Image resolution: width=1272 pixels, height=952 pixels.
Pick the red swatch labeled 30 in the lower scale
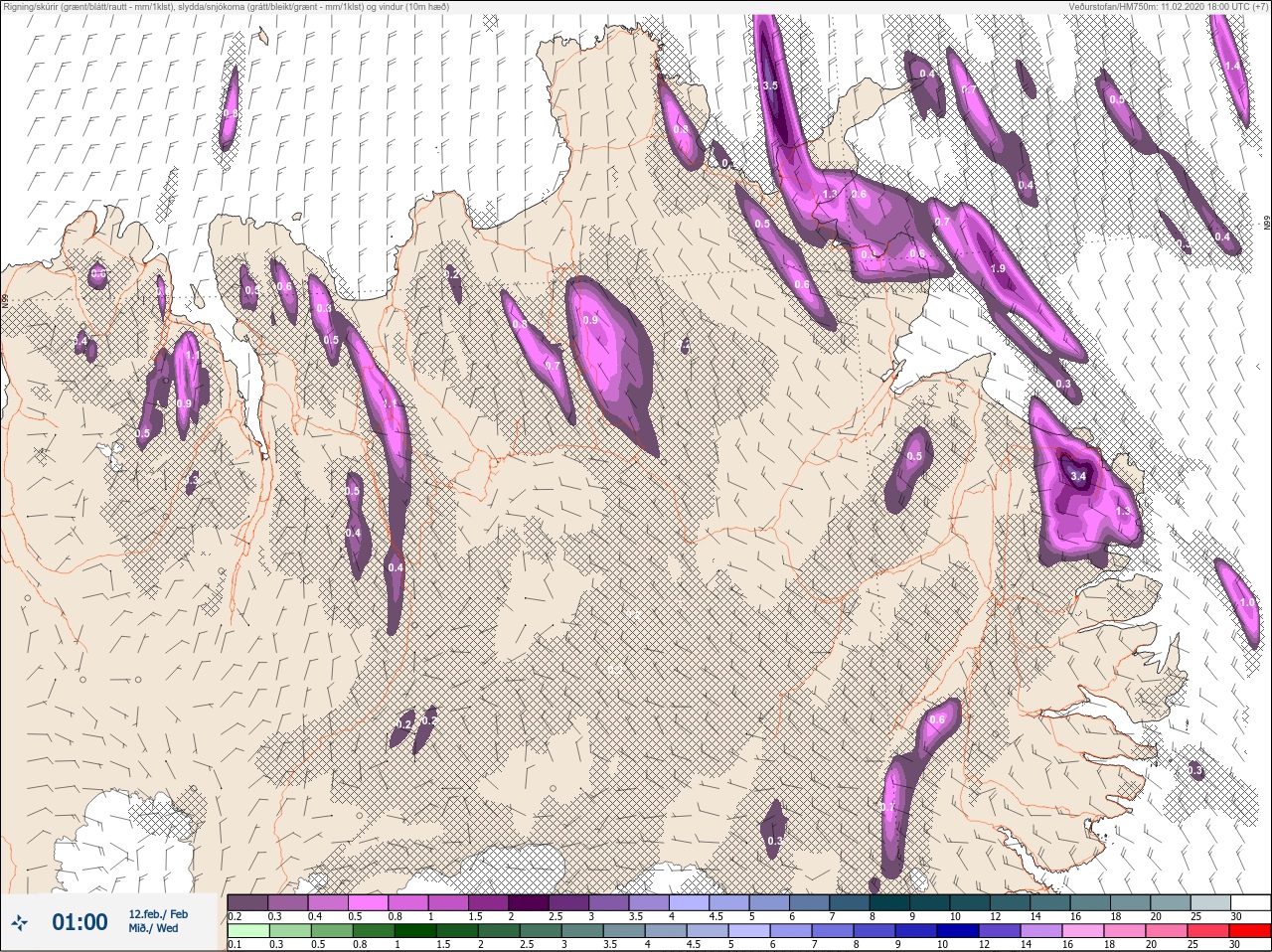click(1249, 931)
